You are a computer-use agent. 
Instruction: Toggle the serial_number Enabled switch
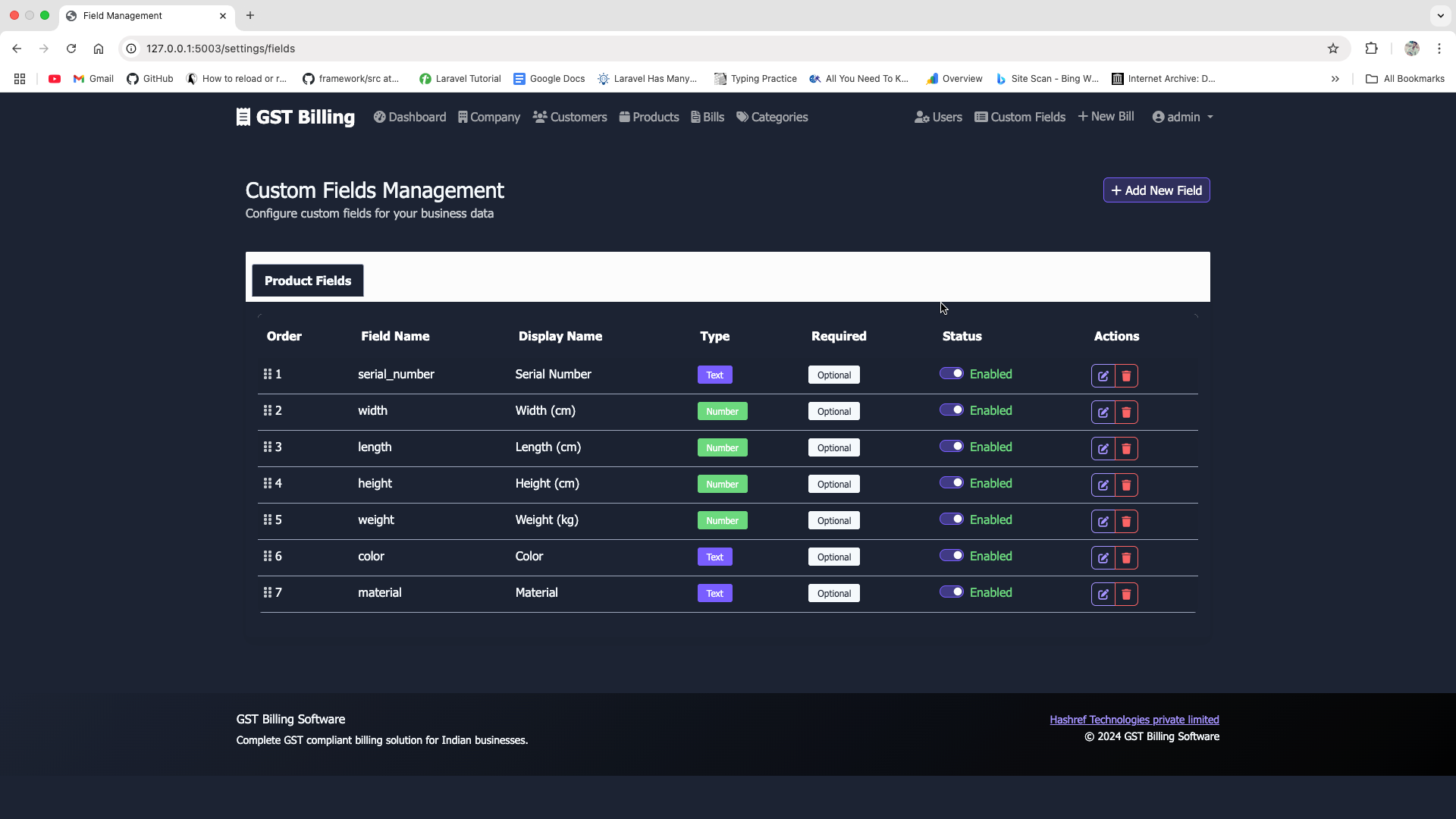pos(951,373)
